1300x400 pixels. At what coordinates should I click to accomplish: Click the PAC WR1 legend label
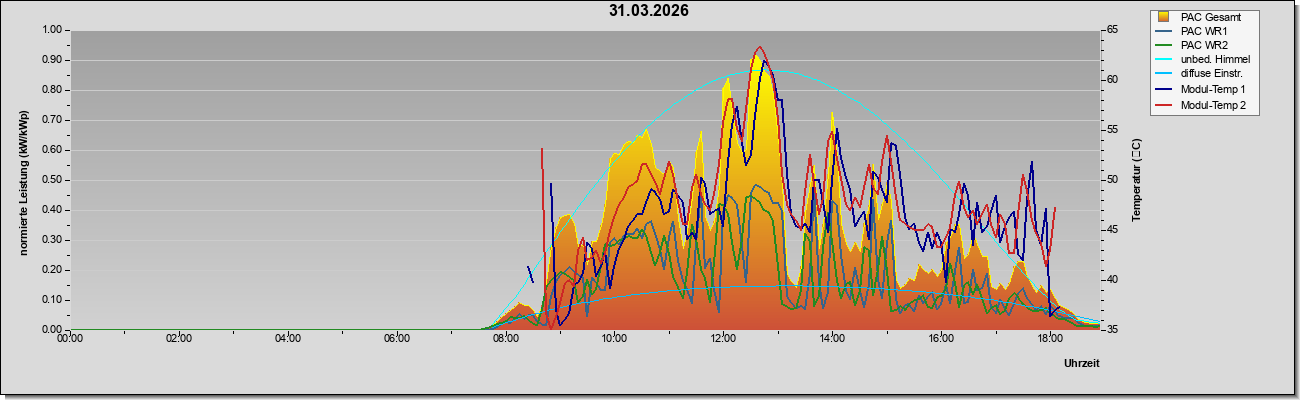(x=1204, y=32)
